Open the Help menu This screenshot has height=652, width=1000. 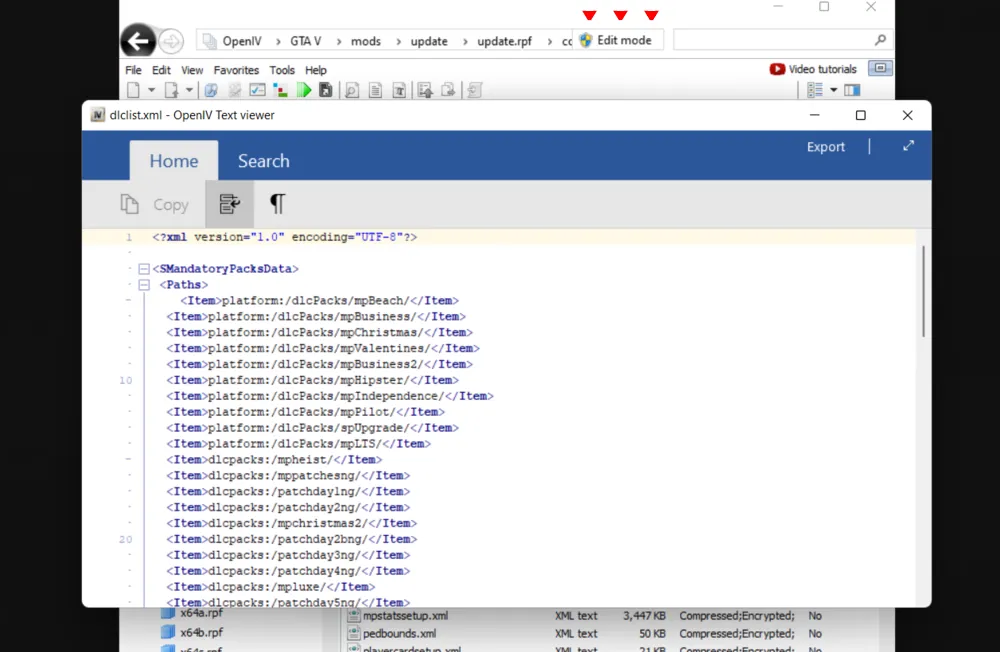[x=316, y=70]
